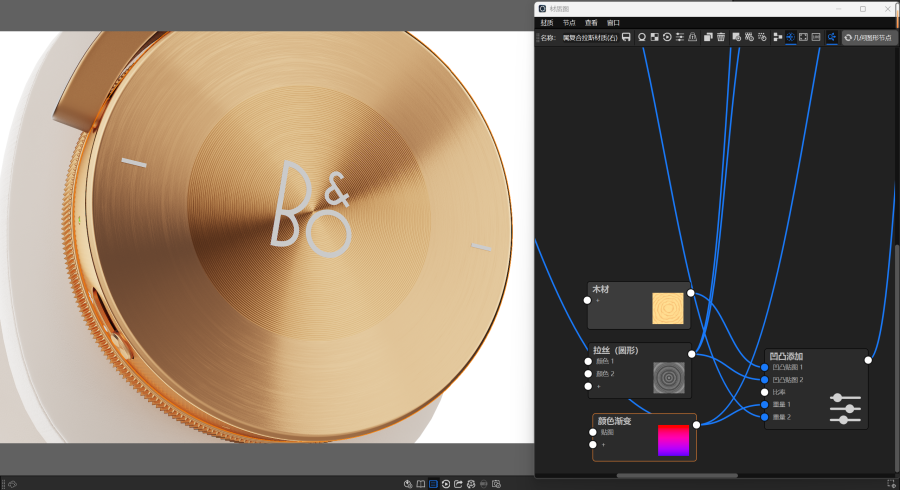Click the save material icon beside name field
The image size is (900, 490).
pos(626,37)
